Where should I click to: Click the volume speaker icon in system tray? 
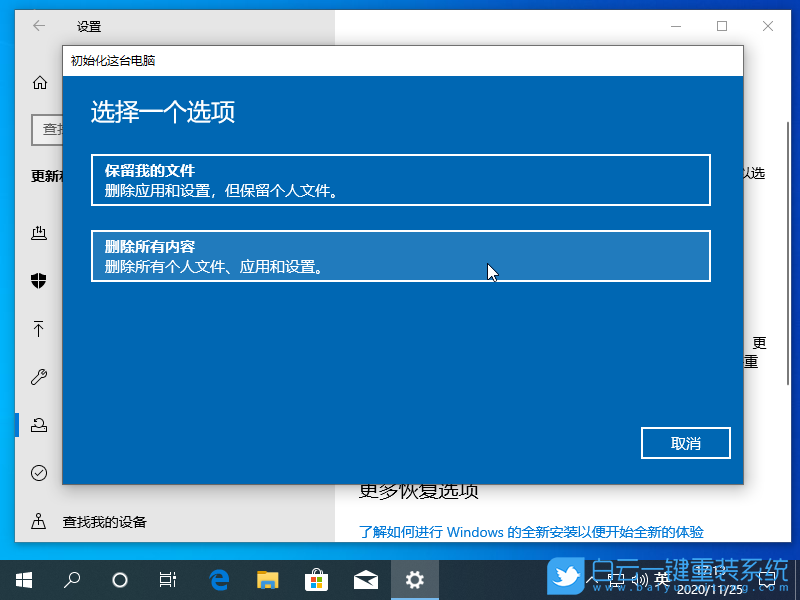[x=640, y=578]
